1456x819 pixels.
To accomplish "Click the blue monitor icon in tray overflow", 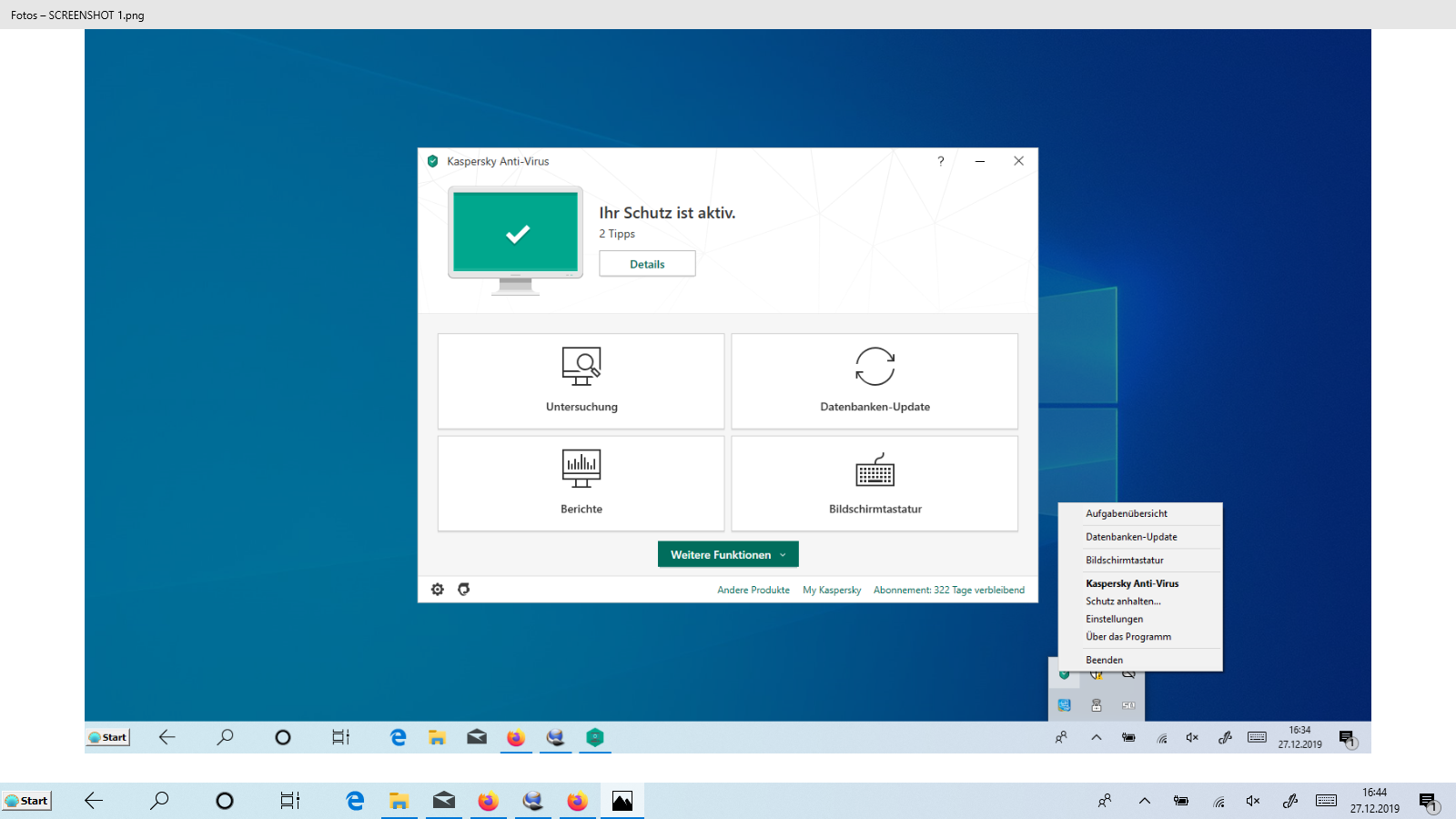I will click(1064, 705).
